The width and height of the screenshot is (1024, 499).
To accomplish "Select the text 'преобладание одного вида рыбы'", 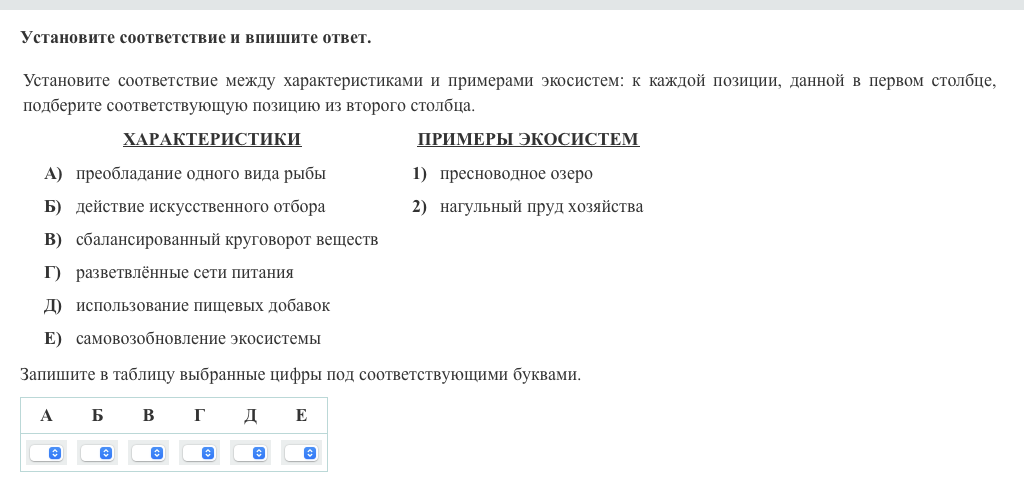I will pos(201,174).
